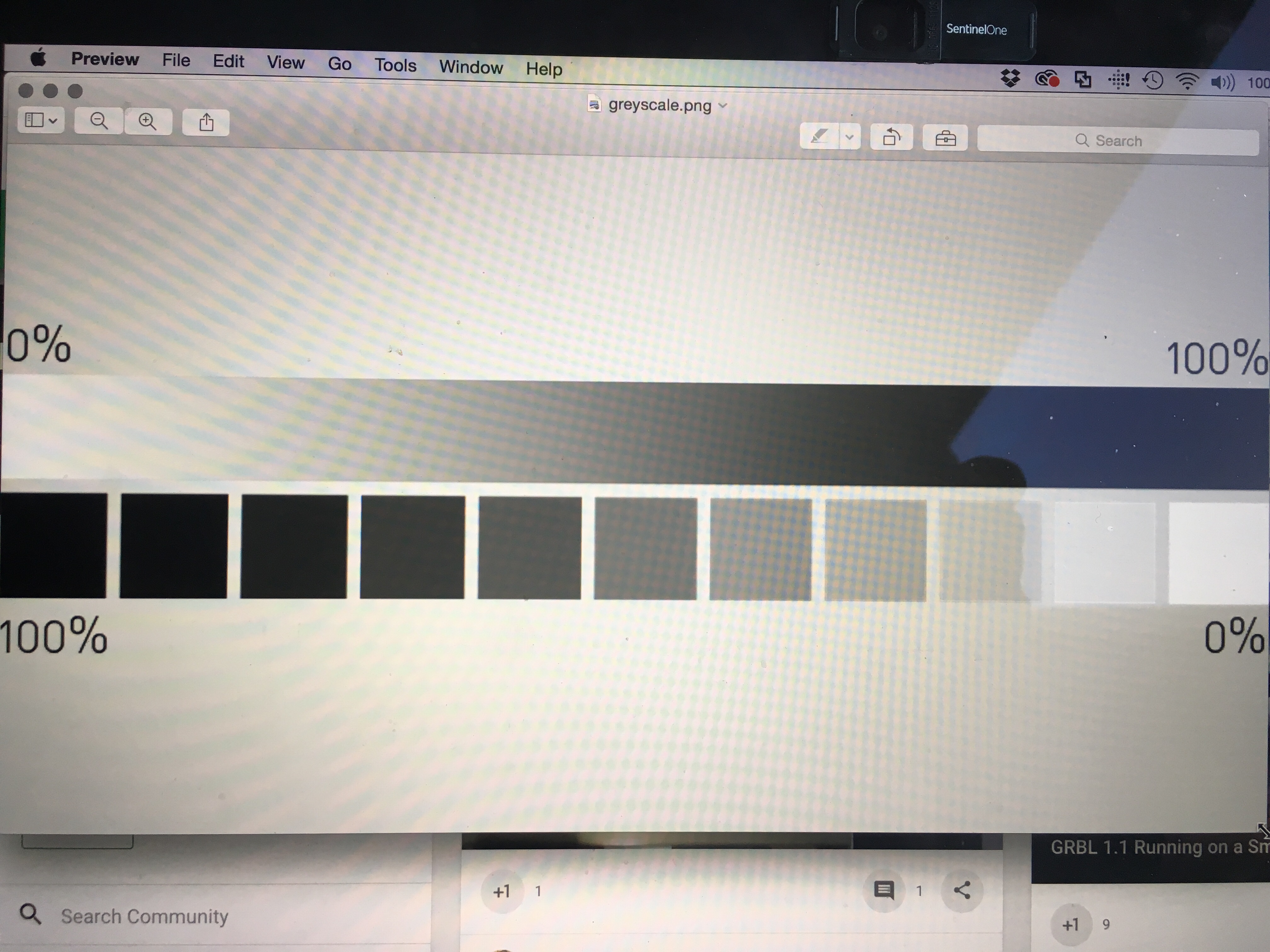1270x952 pixels.
Task: Open the Time Machine menu bar icon
Action: tap(1153, 80)
